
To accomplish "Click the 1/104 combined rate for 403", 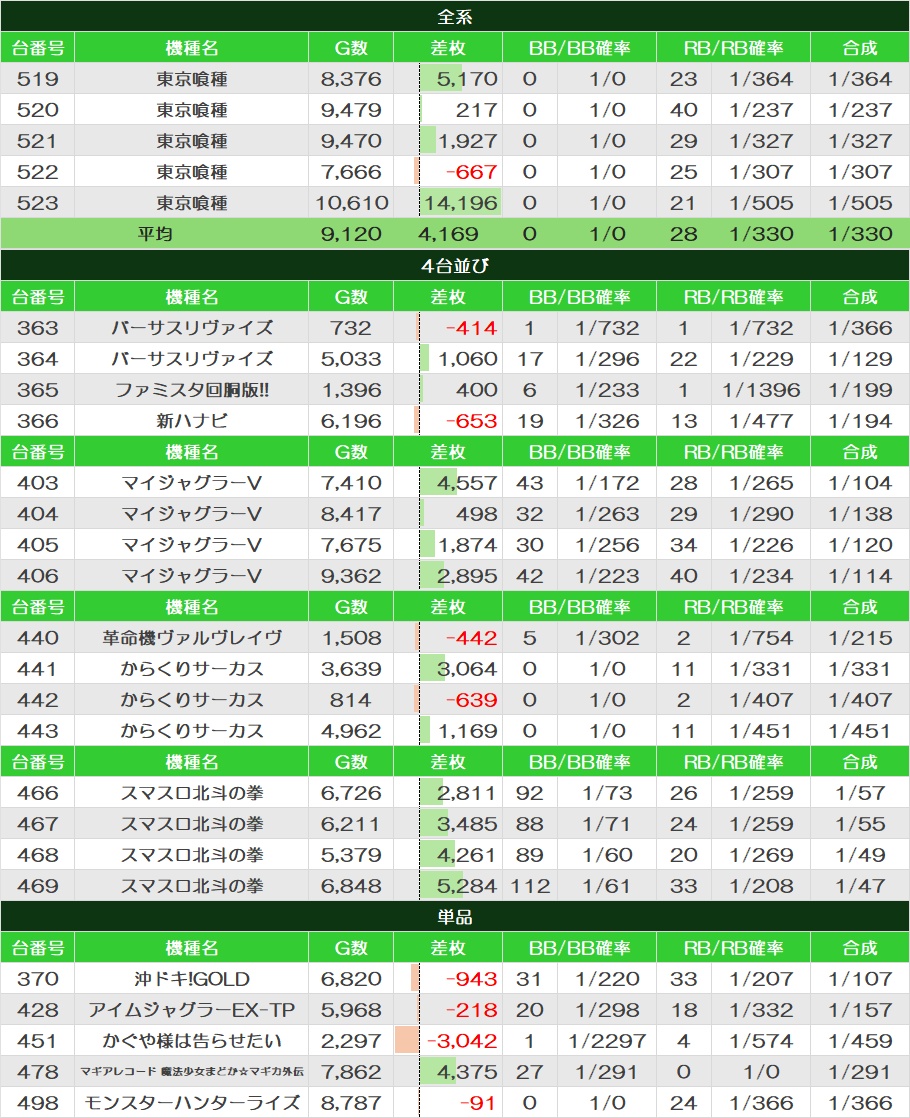I will coord(860,483).
